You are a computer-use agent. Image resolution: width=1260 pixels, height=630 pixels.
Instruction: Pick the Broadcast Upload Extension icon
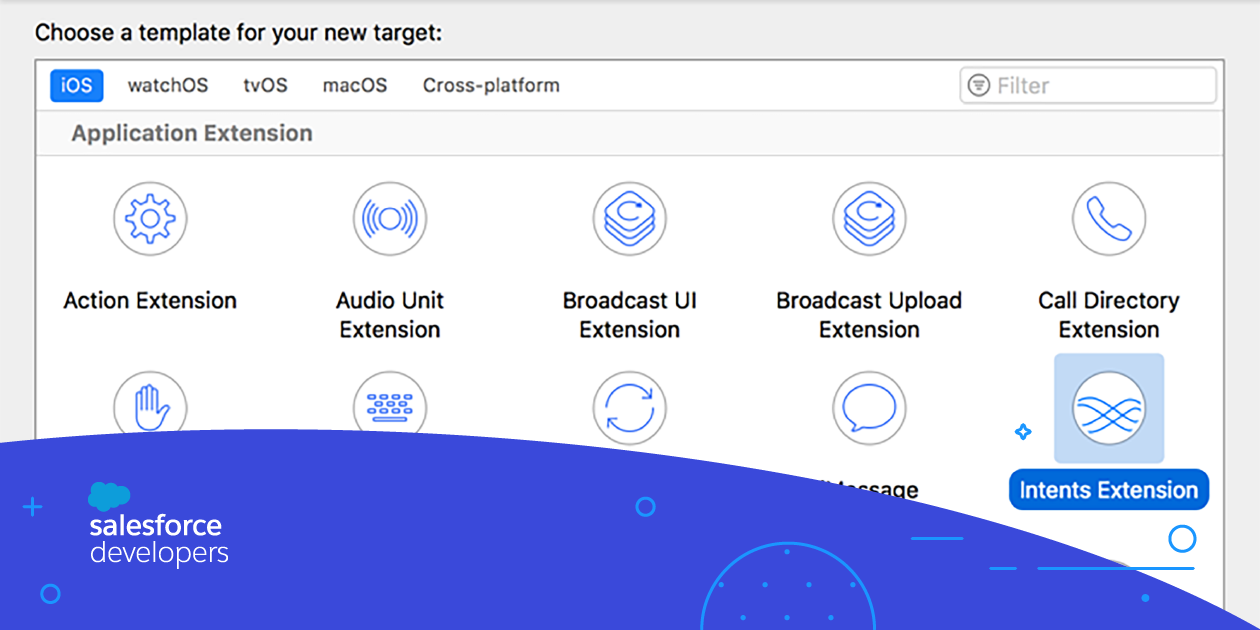tap(870, 219)
